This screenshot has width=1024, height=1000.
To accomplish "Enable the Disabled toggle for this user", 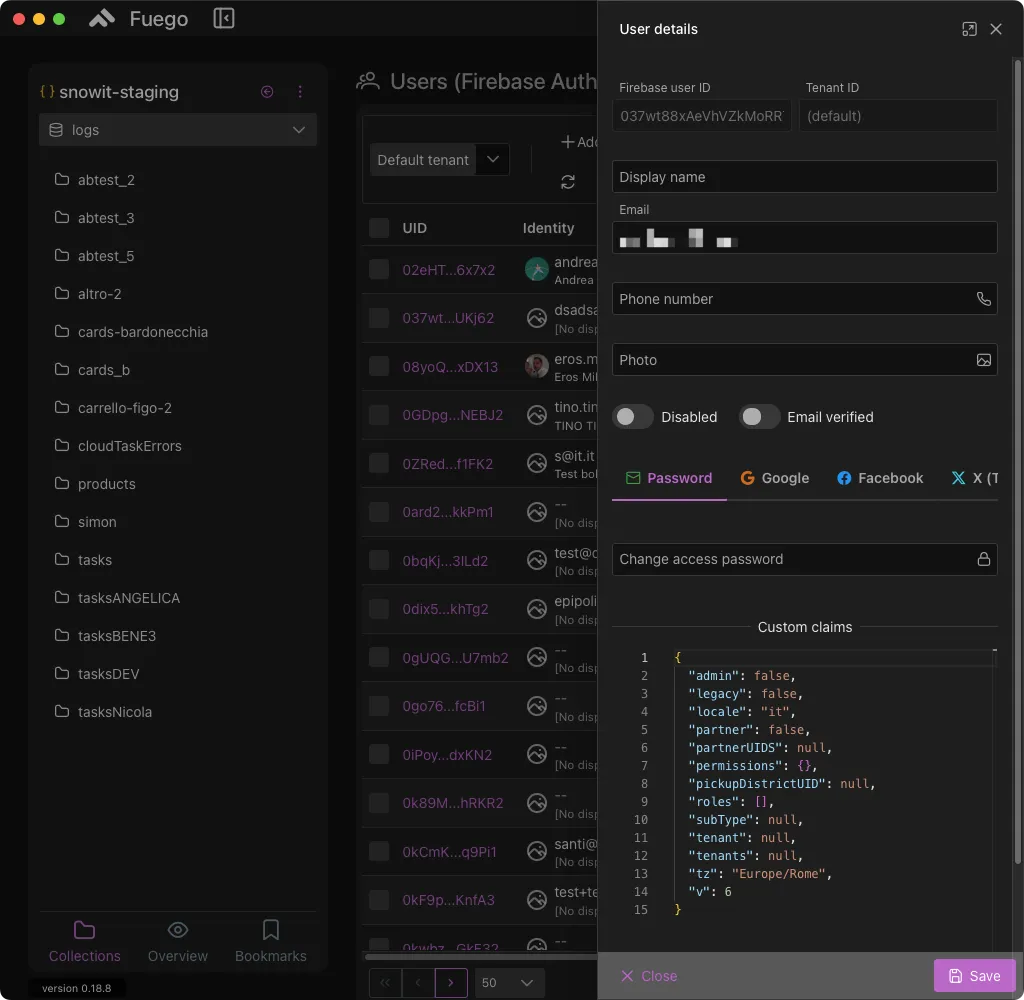I will pyautogui.click(x=632, y=415).
